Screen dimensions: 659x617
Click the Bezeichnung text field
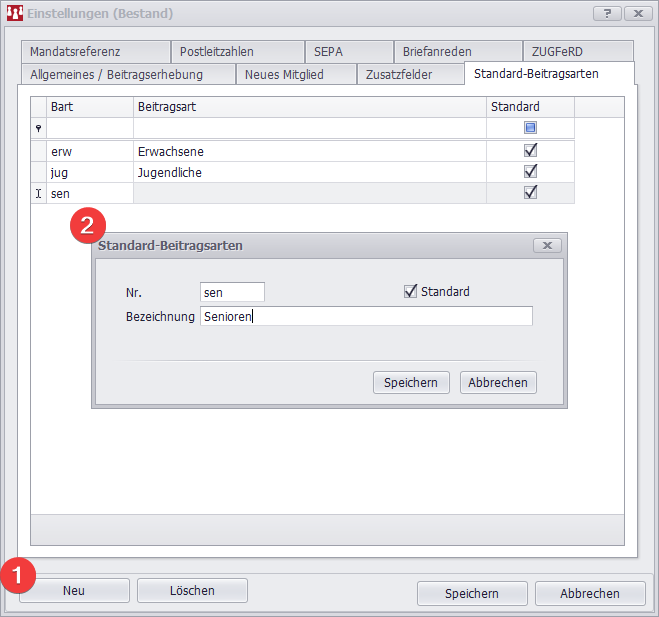tap(366, 316)
